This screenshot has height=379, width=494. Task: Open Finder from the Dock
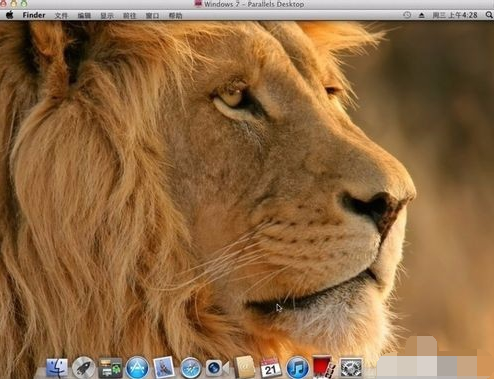pos(57,368)
